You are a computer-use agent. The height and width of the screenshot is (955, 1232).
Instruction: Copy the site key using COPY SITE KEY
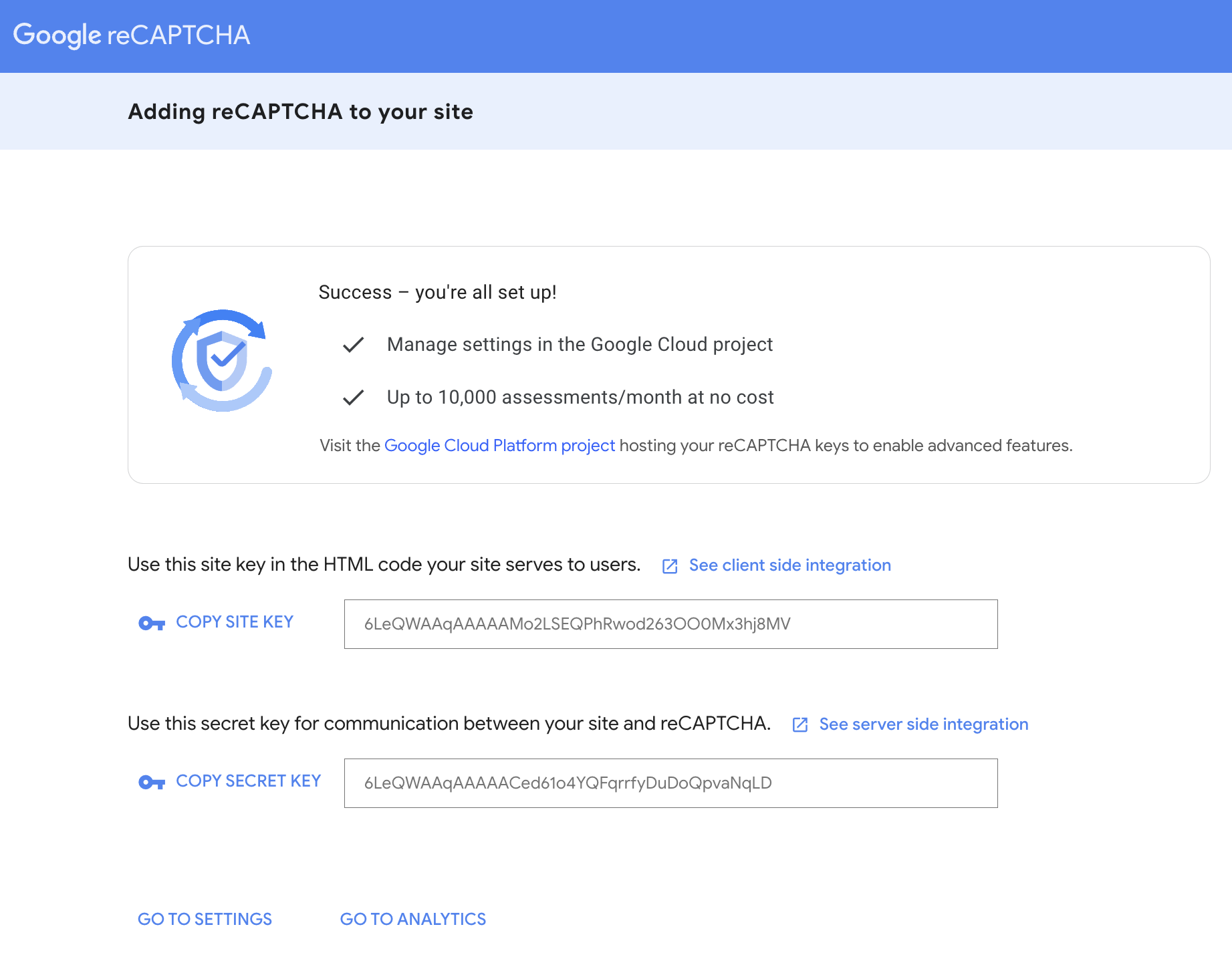click(234, 622)
